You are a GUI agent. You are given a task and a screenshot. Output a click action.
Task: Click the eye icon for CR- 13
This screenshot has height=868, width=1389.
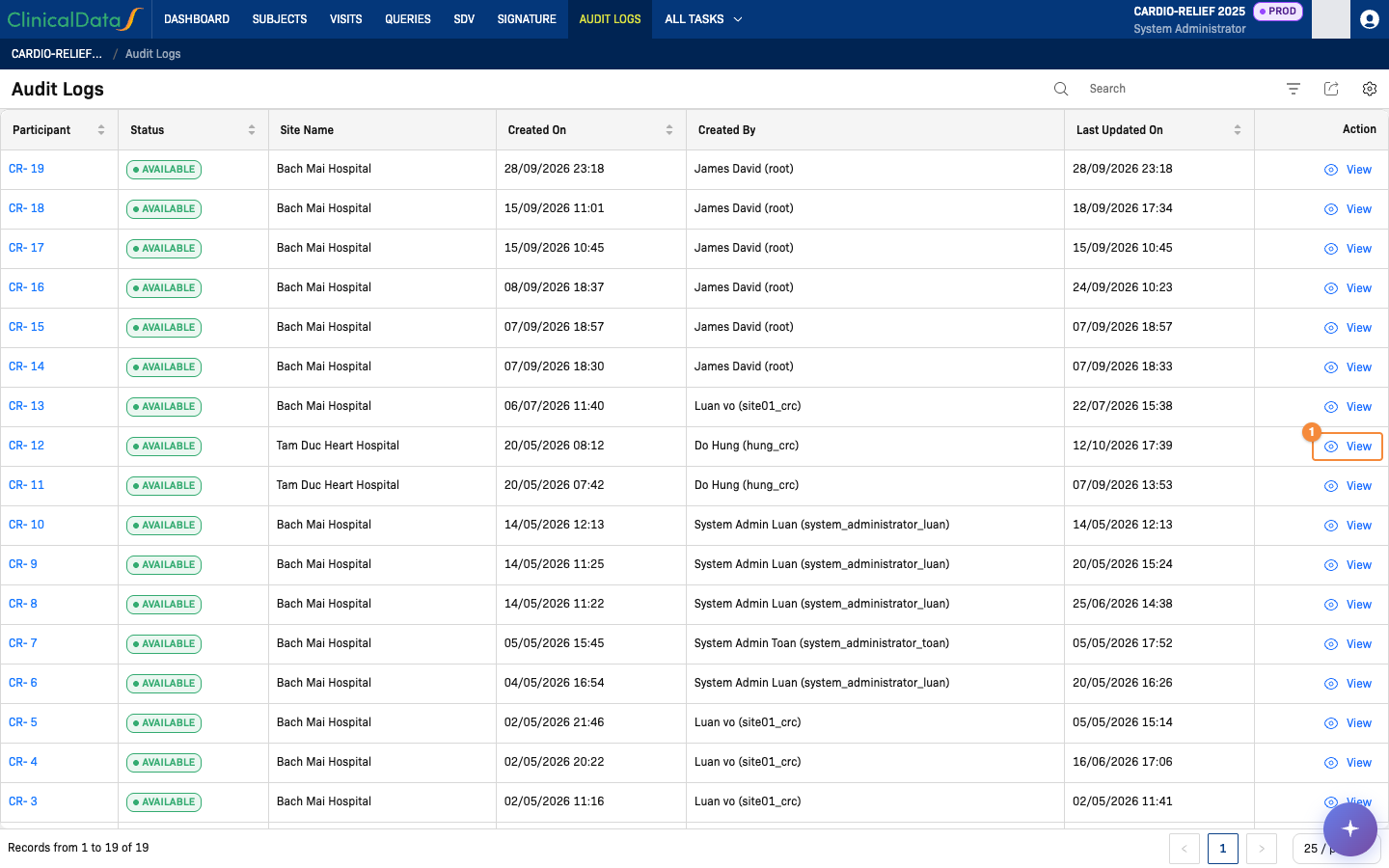pos(1331,407)
